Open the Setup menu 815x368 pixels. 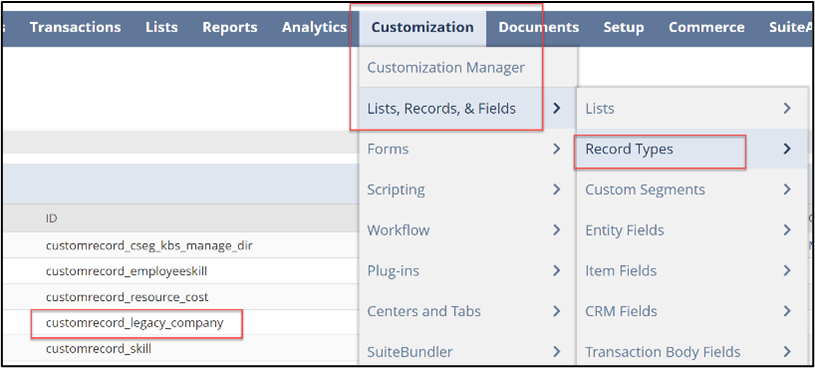point(624,27)
